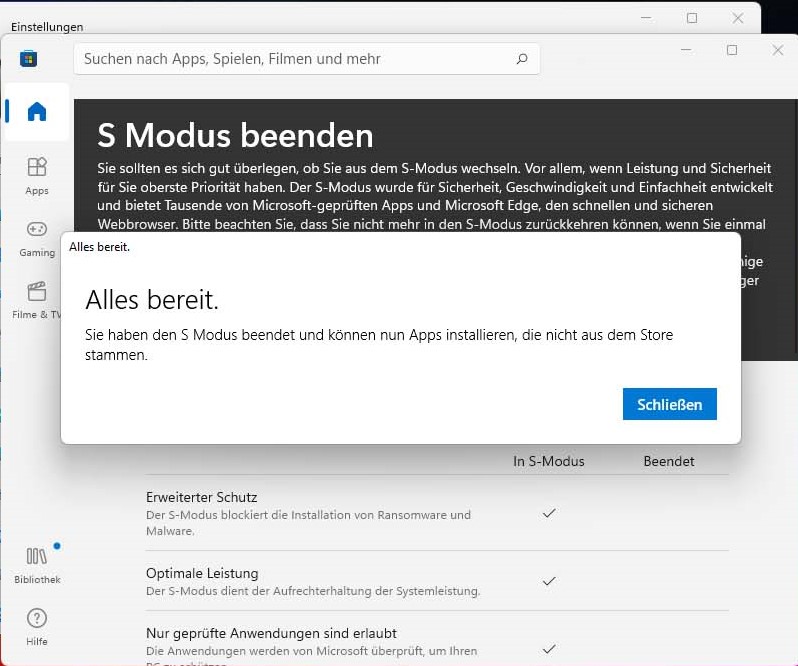Click the 'Beendet' column header
Screen dimensions: 798x666
coord(669,461)
